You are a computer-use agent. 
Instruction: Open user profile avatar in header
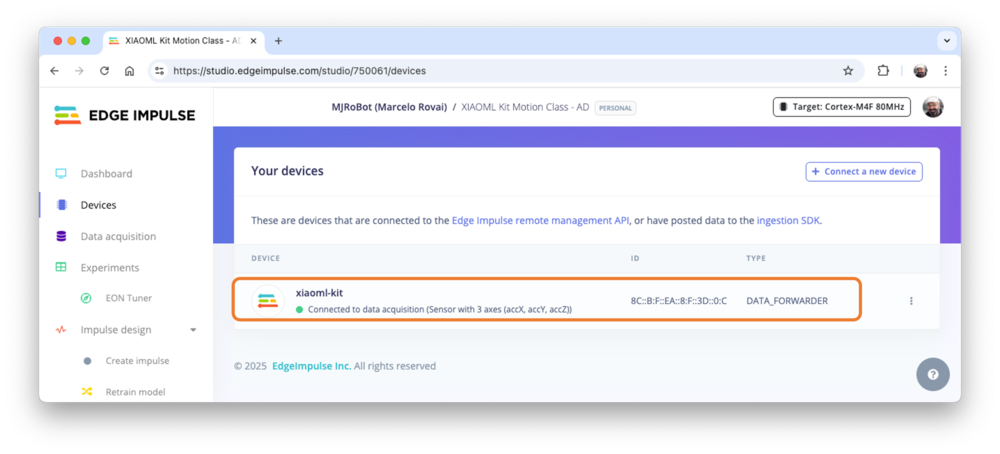coord(932,107)
